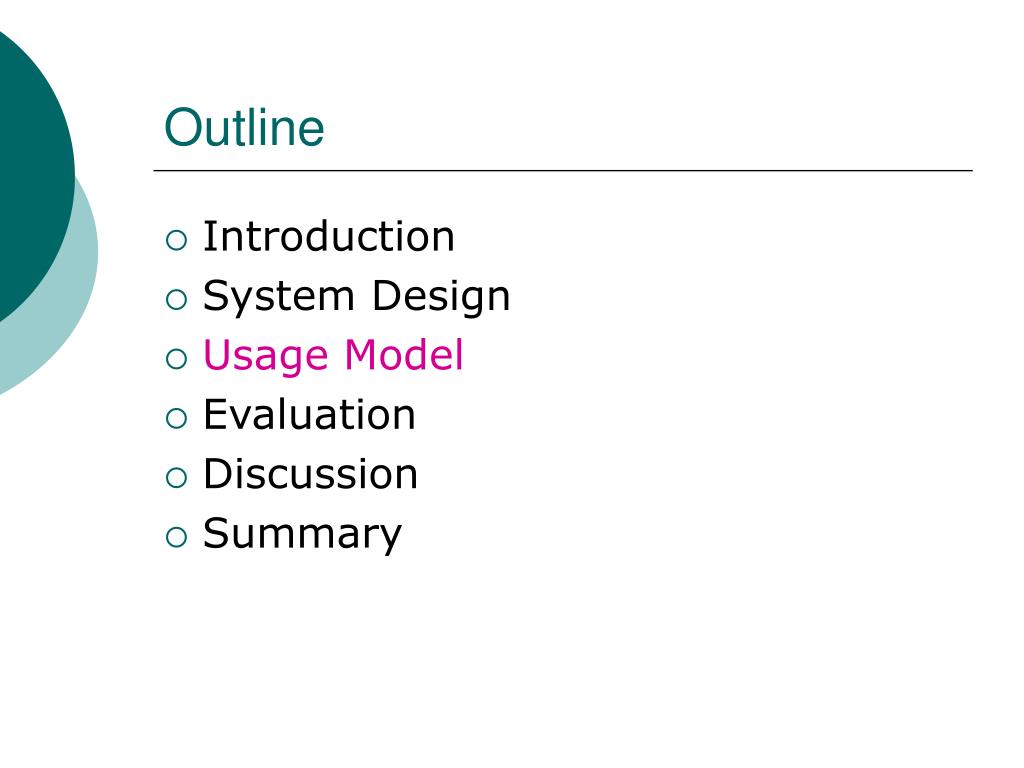Click the word System in second bullet
Screen dimensions: 1024x768
pyautogui.click(x=279, y=297)
